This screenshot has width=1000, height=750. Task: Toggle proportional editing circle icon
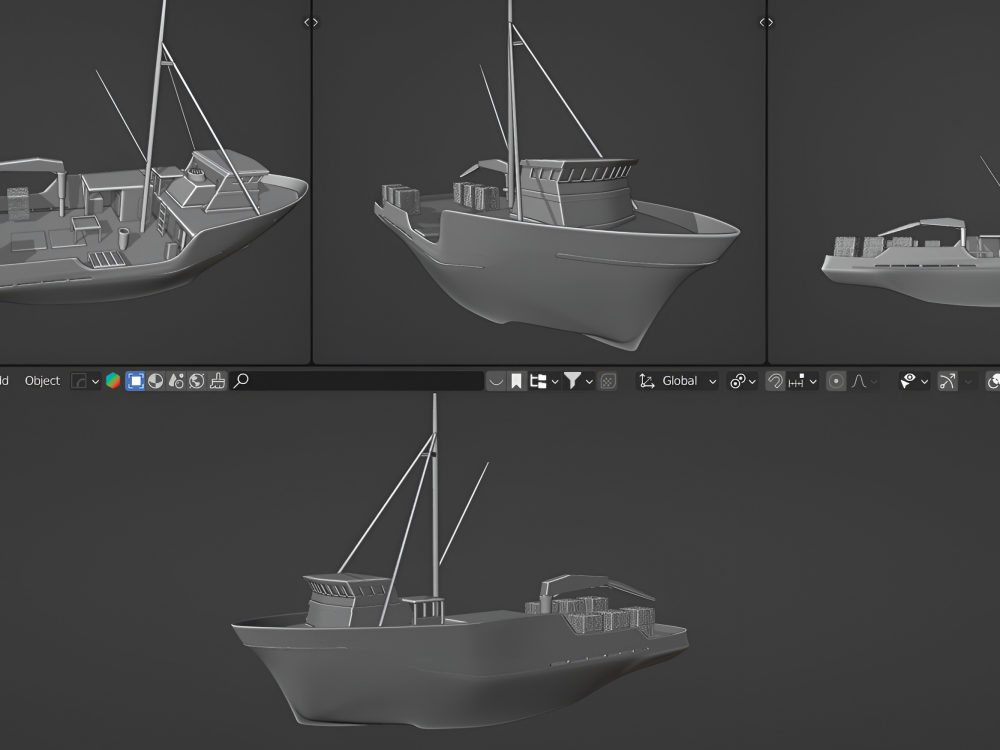coord(835,381)
